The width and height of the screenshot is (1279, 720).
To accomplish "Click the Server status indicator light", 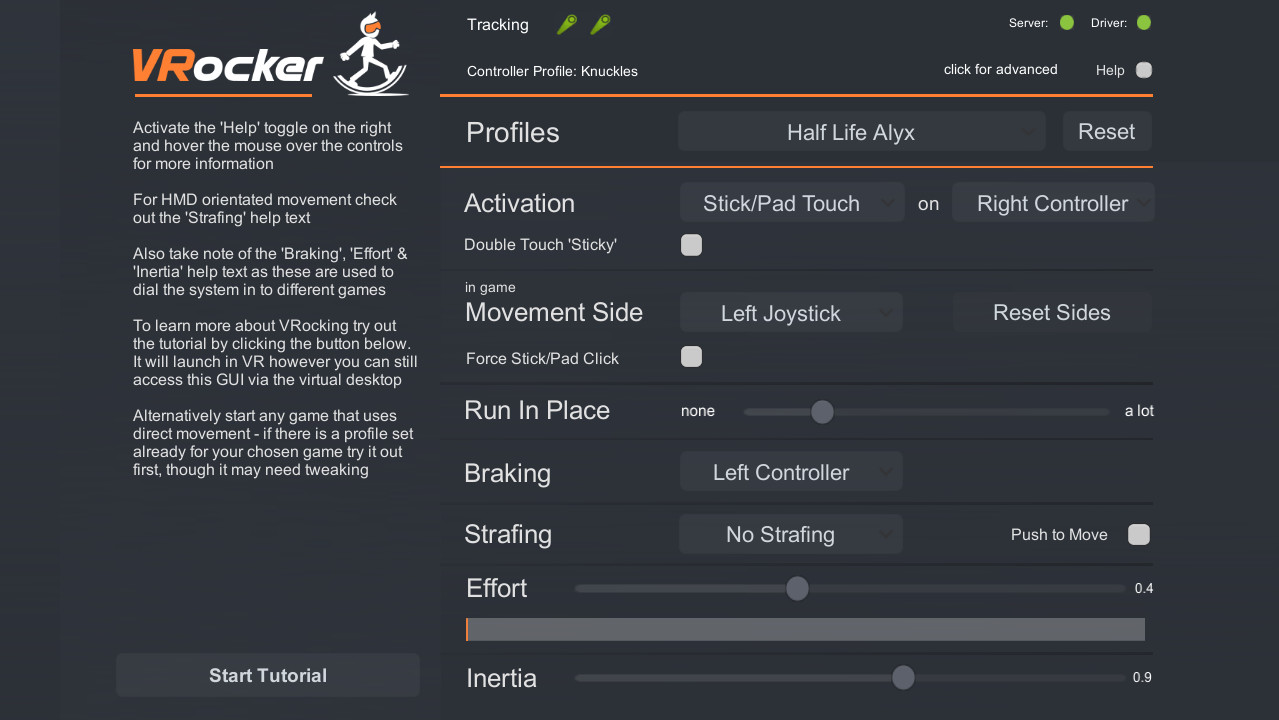I will point(1067,22).
